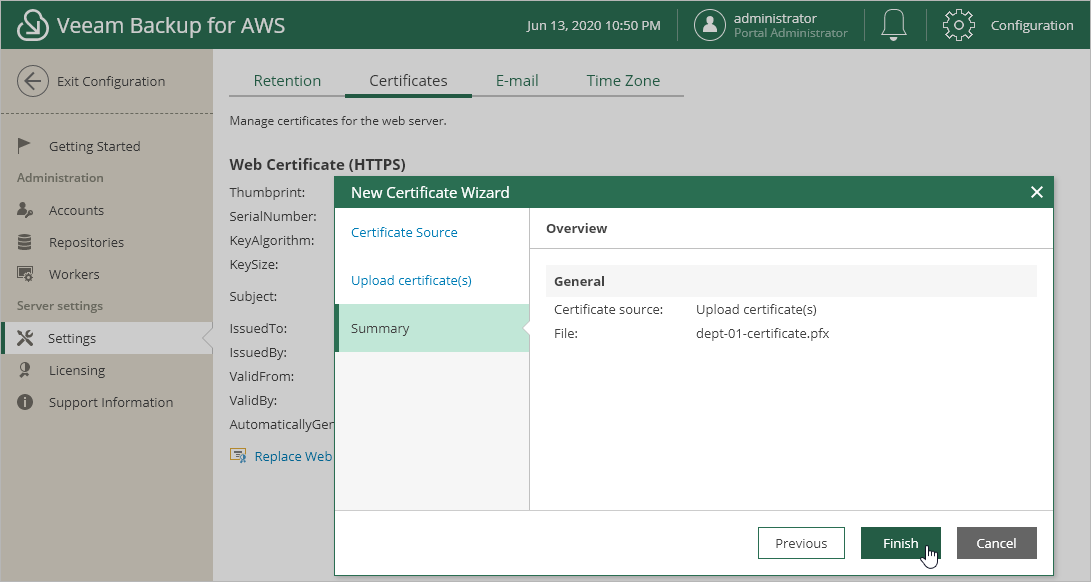Viewport: 1091px width, 582px height.
Task: Select Settings in the sidebar
Action: coord(107,338)
